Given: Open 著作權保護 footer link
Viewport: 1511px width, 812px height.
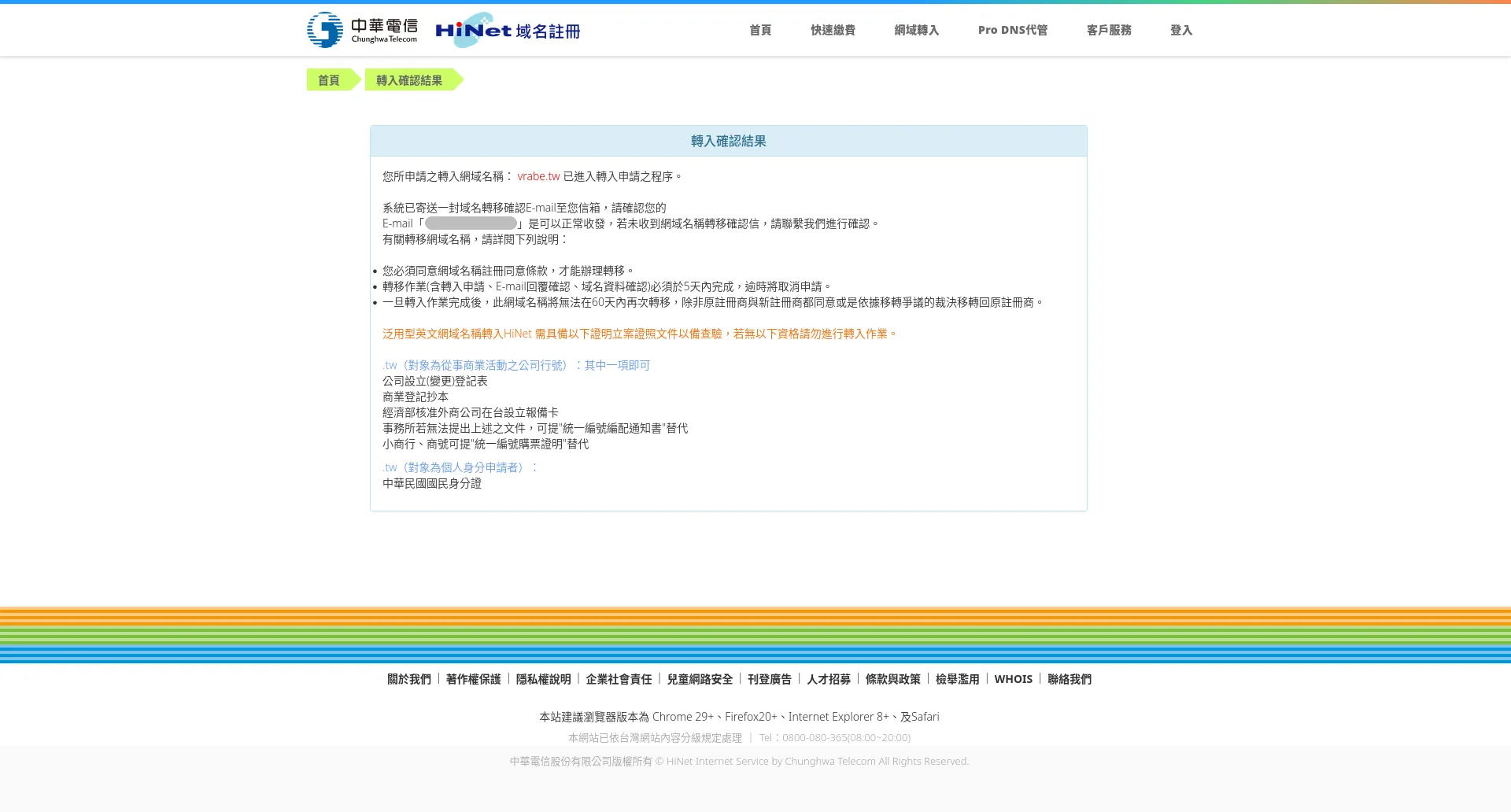Looking at the screenshot, I should (473, 679).
